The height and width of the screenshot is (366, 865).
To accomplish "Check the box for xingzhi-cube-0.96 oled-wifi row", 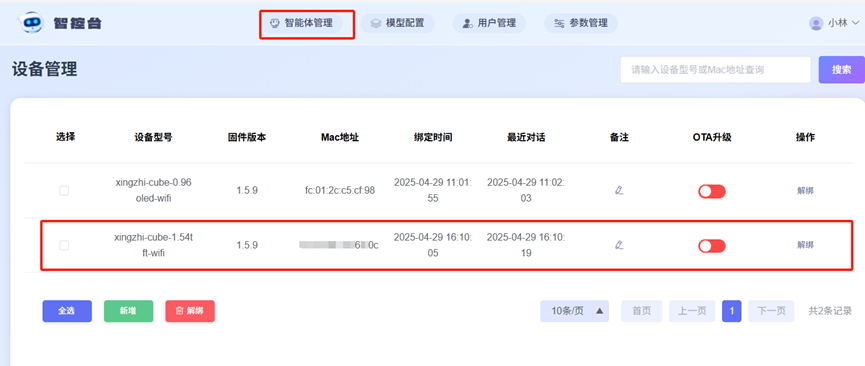I will click(x=64, y=190).
